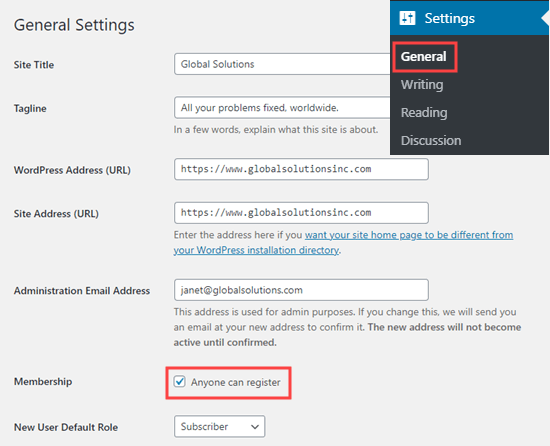Click the New User Default Role label
This screenshot has width=550, height=446.
click(x=66, y=427)
